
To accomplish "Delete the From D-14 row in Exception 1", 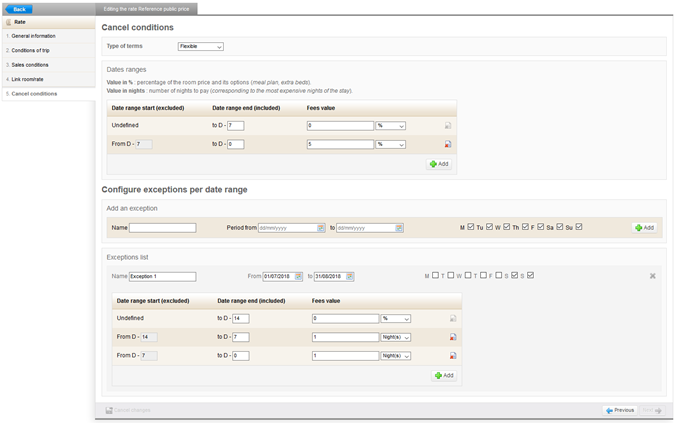I will point(453,337).
